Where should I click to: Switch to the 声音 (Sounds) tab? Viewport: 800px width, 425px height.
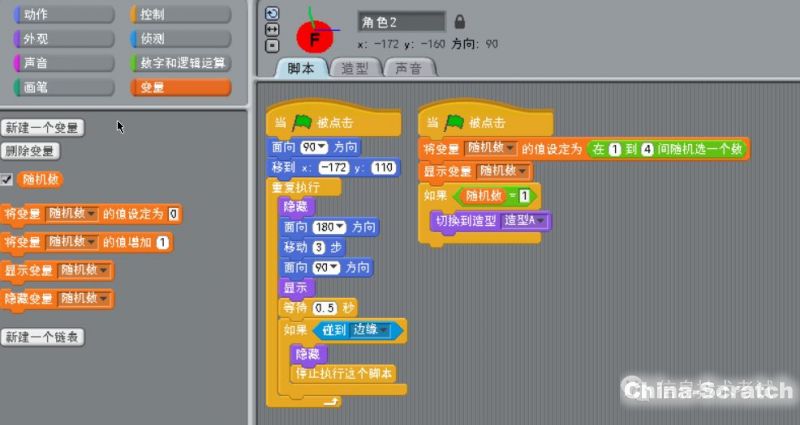coord(408,68)
